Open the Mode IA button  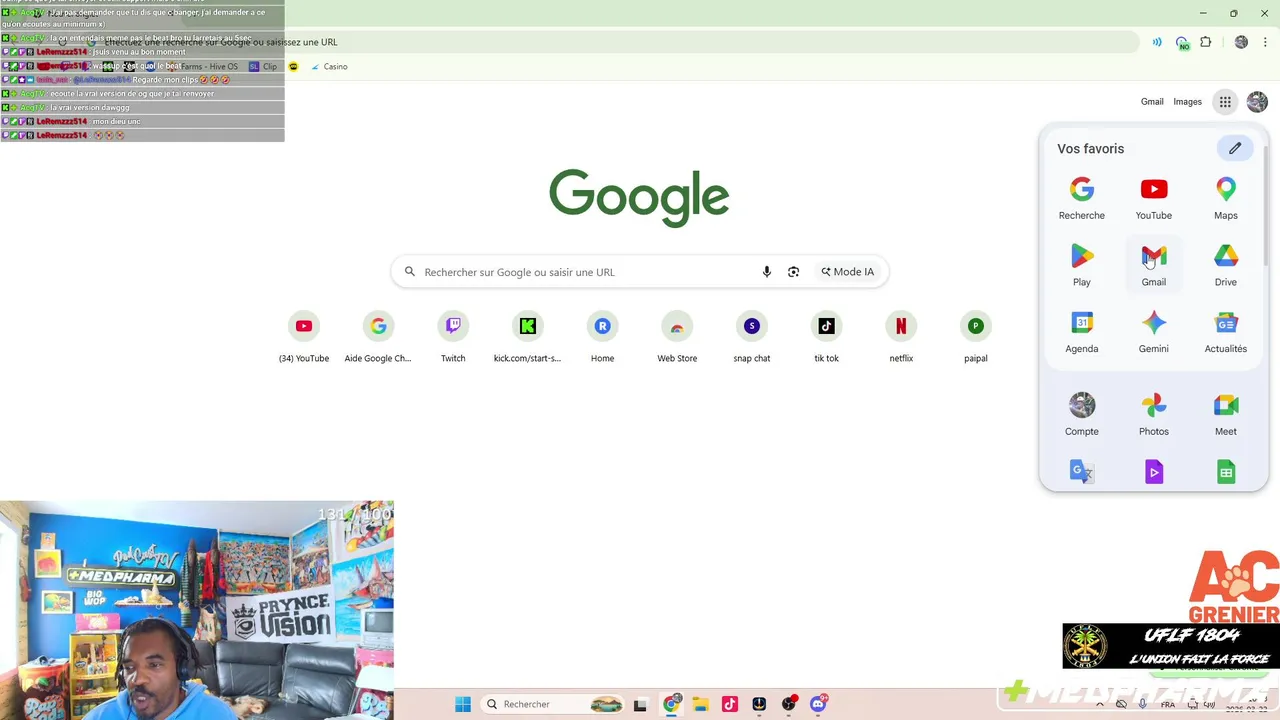(x=848, y=272)
